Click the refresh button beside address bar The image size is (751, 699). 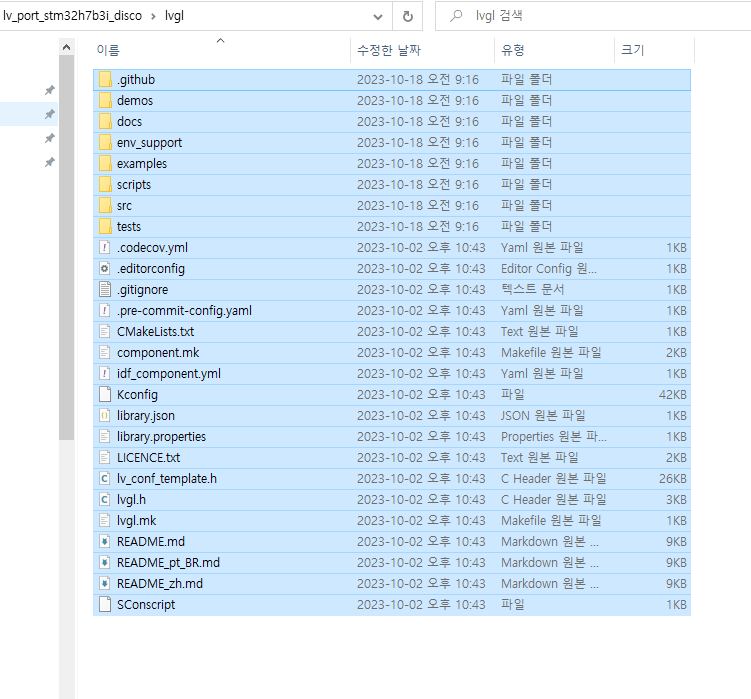point(408,17)
